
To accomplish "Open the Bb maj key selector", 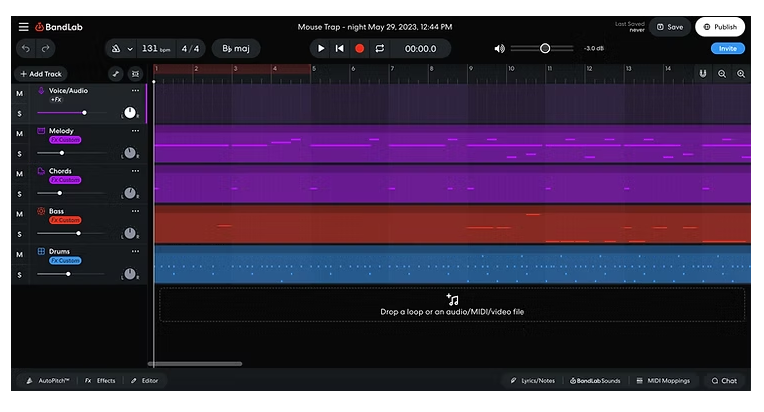I will click(235, 48).
